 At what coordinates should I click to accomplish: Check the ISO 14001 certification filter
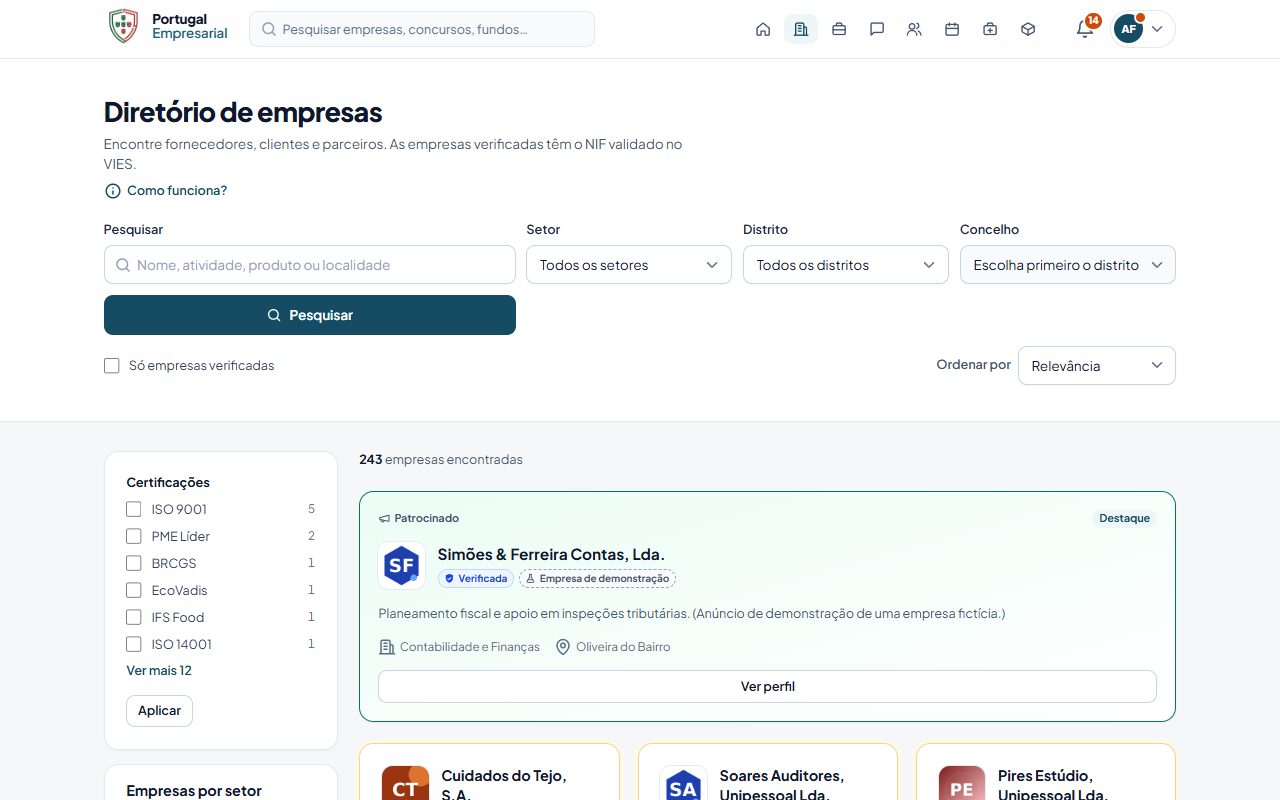click(x=133, y=644)
